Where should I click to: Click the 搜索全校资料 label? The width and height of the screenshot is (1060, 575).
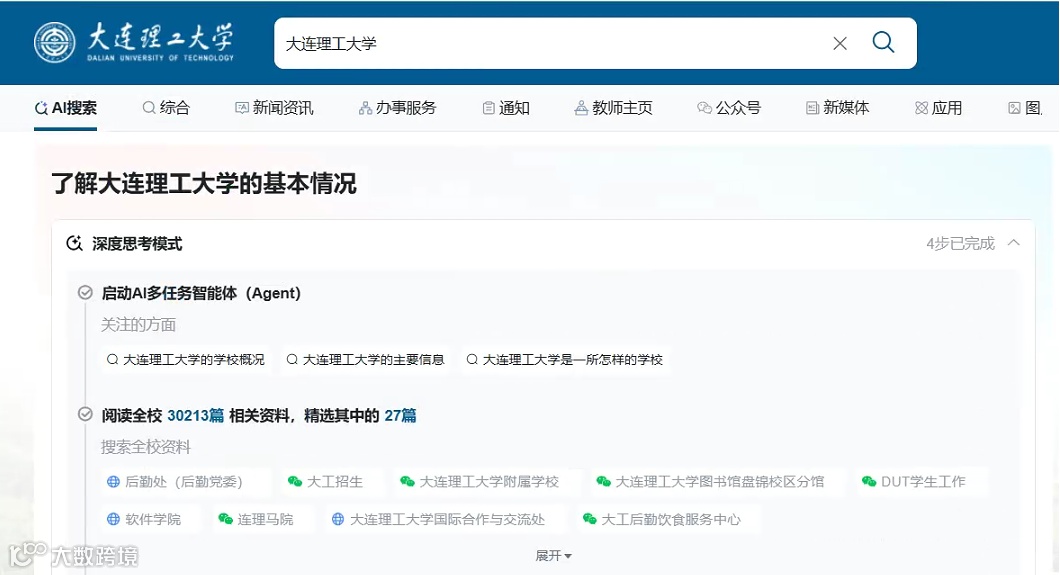point(146,447)
